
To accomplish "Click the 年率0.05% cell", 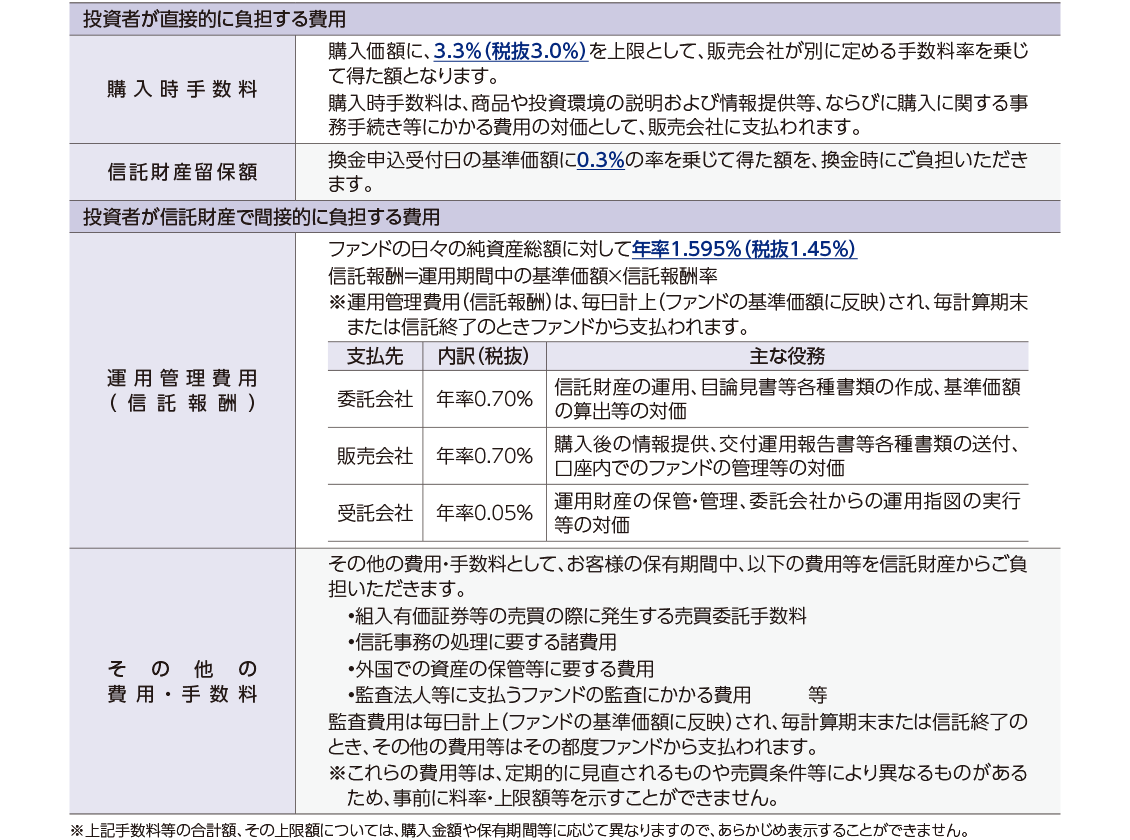I will tap(484, 513).
